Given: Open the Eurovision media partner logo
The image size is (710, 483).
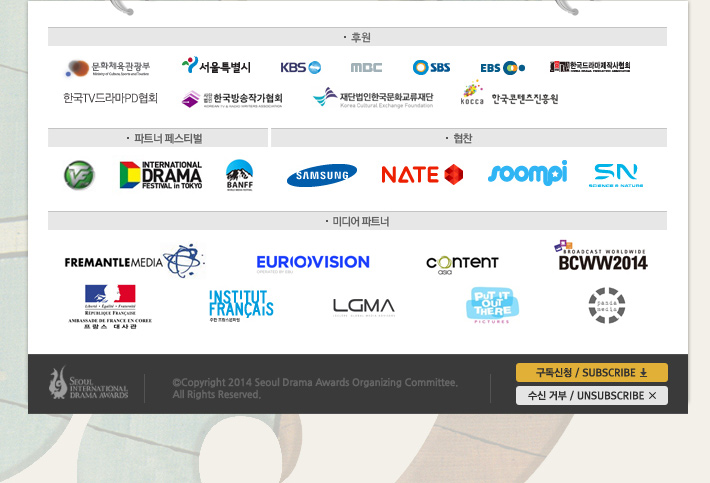Looking at the screenshot, I should pos(313,263).
